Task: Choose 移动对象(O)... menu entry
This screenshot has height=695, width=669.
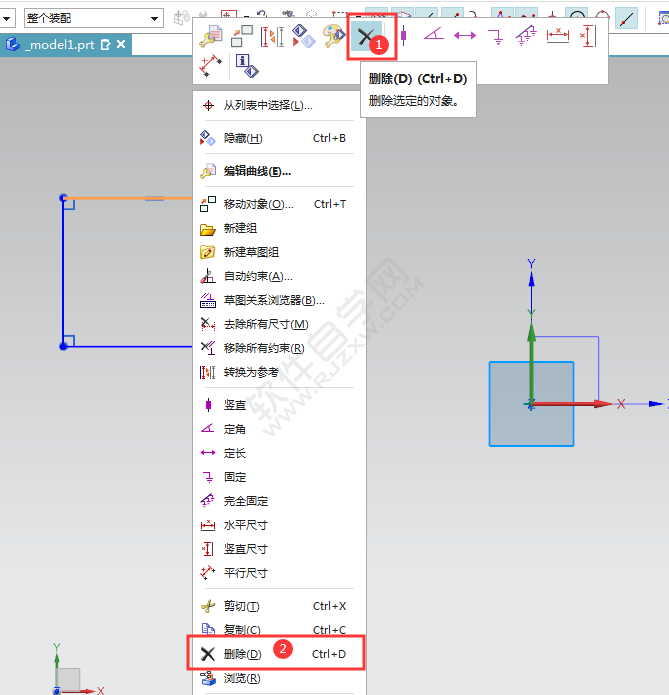Action: click(x=280, y=204)
